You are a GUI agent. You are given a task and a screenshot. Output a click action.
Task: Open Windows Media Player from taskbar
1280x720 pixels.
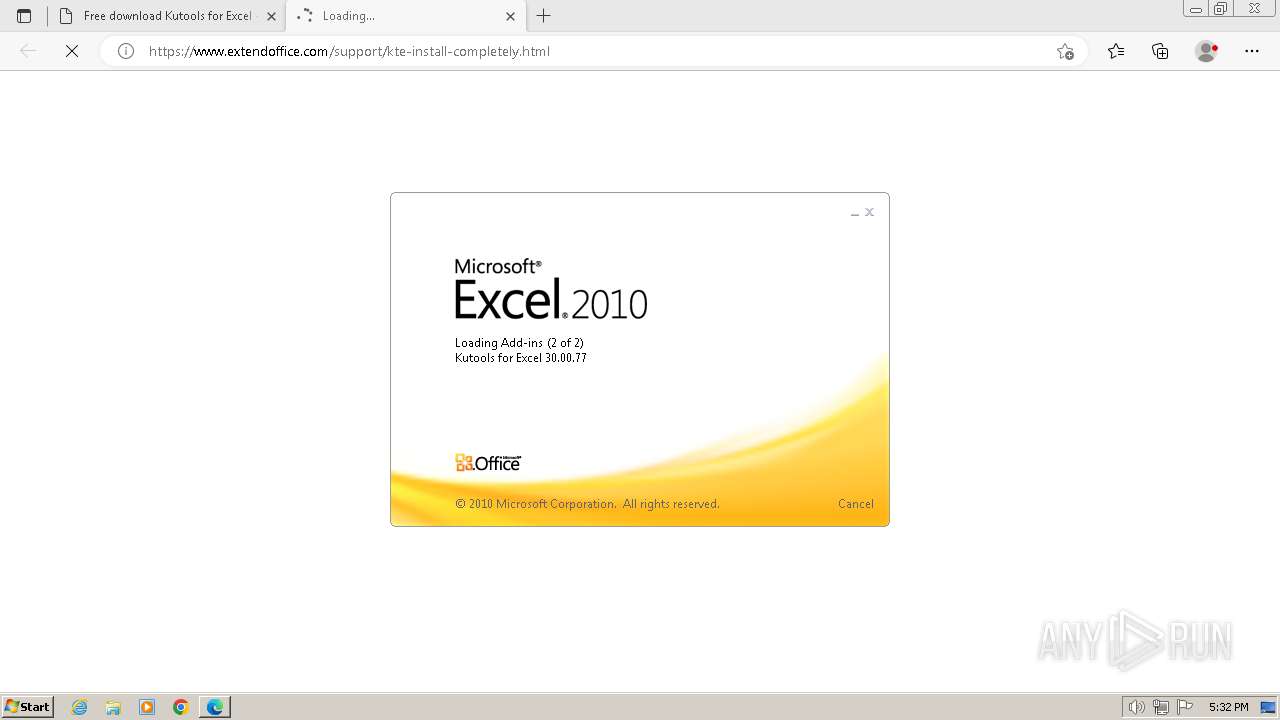pos(147,707)
